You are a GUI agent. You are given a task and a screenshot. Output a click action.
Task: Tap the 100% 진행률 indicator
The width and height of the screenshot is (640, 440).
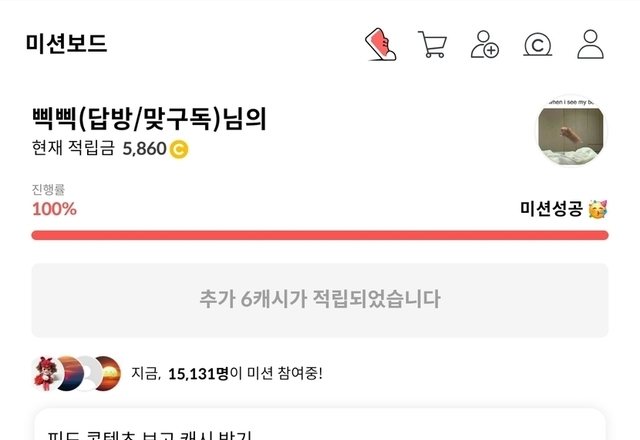pos(54,209)
